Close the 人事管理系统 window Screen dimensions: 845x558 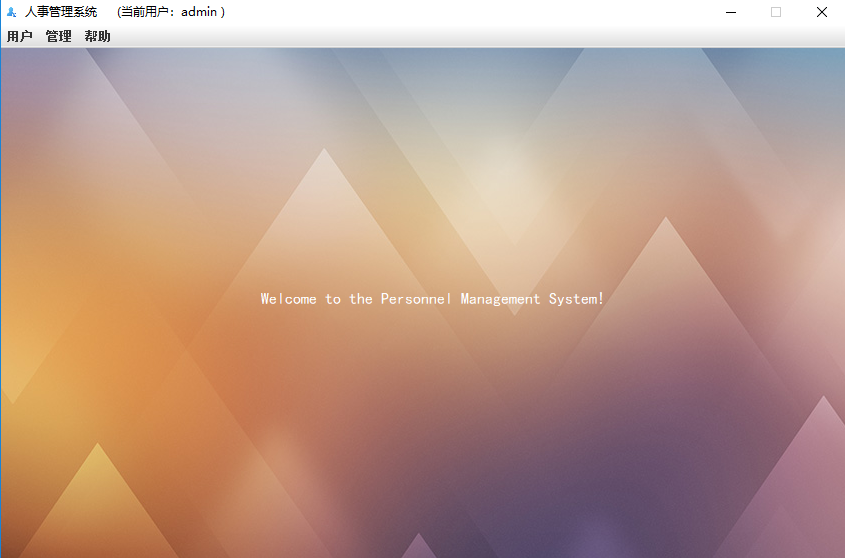coord(821,12)
